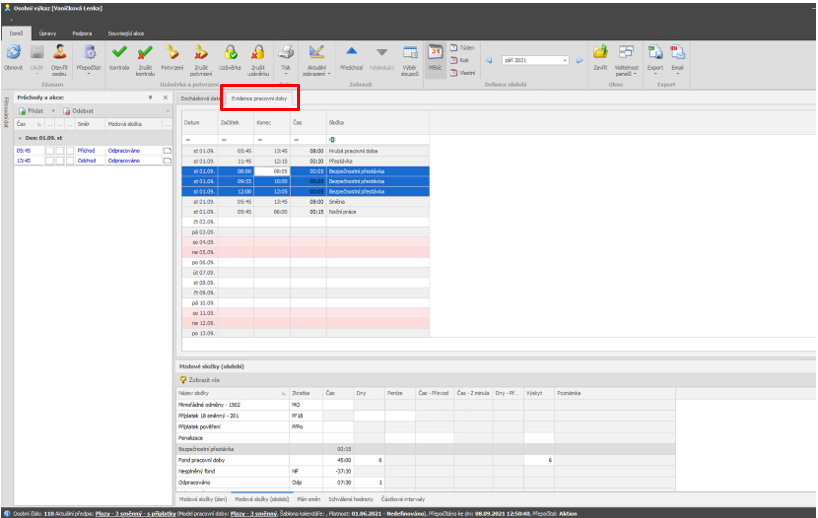Go to previous period blue arrow
The image size is (818, 518).
(489, 61)
